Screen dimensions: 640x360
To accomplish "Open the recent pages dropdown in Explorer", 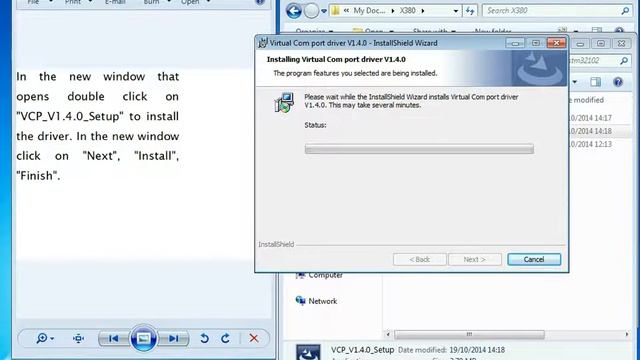I will pos(324,11).
